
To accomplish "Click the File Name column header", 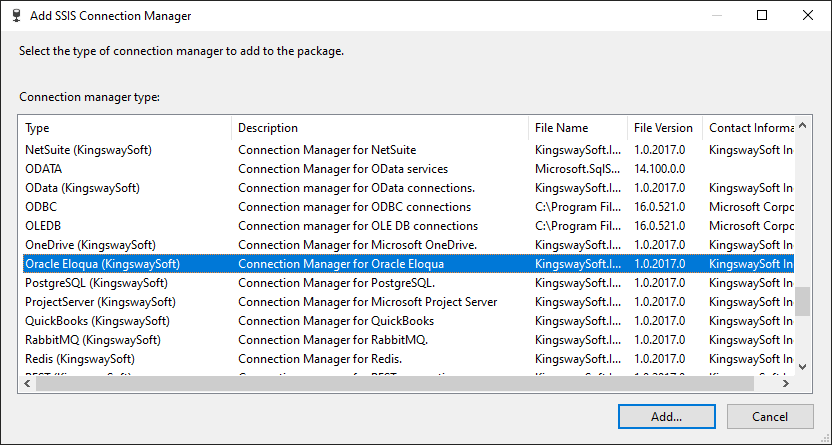I will [578, 128].
